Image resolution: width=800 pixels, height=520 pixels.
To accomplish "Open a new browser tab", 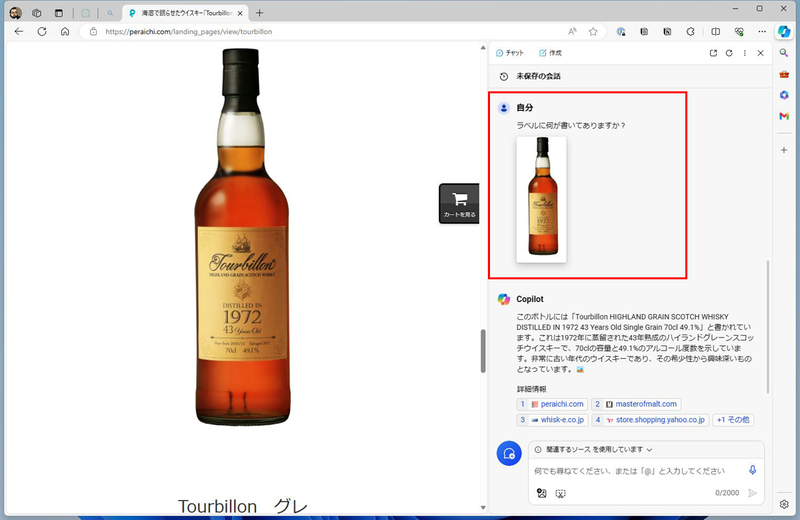I will point(259,13).
